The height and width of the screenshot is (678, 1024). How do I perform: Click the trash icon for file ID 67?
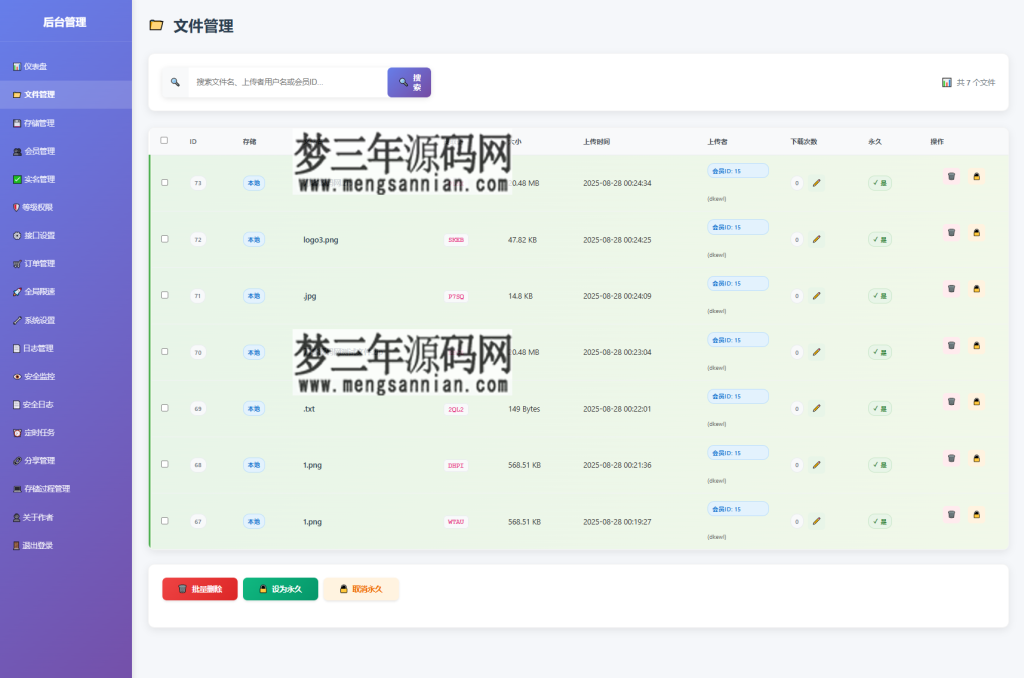(951, 513)
